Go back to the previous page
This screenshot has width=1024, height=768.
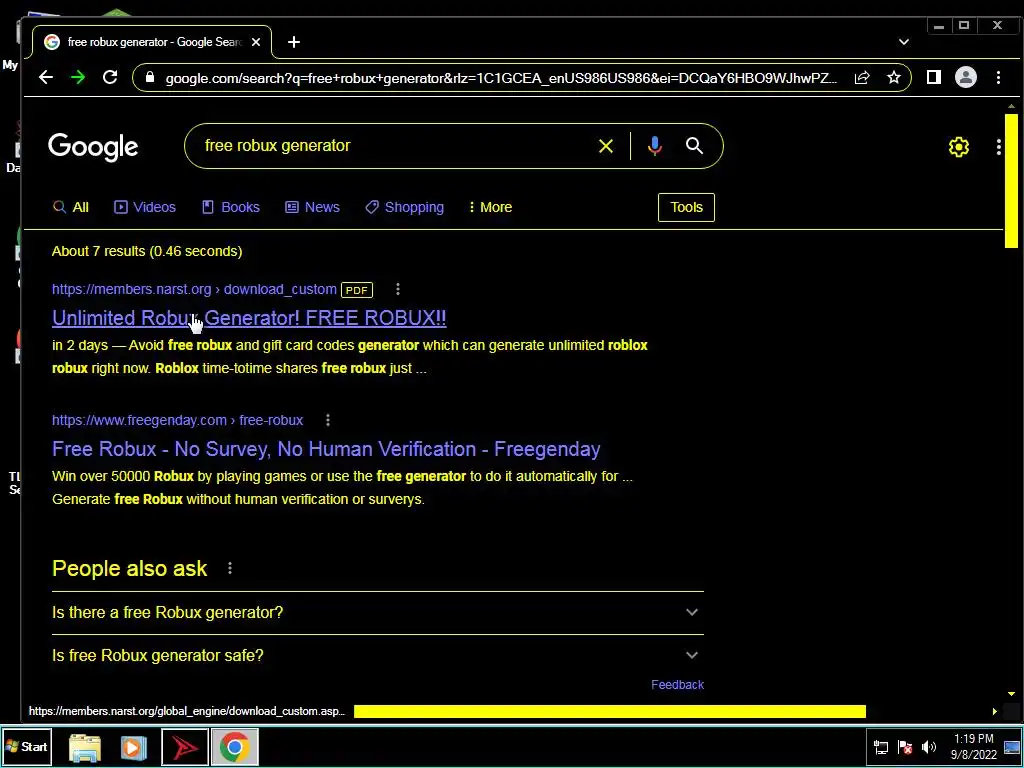click(x=46, y=78)
